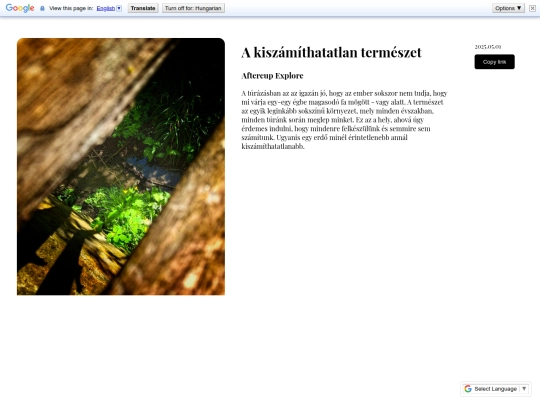The image size is (540, 405).
Task: Click the heading 'A kiszámíthatatlan természet'
Action: [x=331, y=52]
